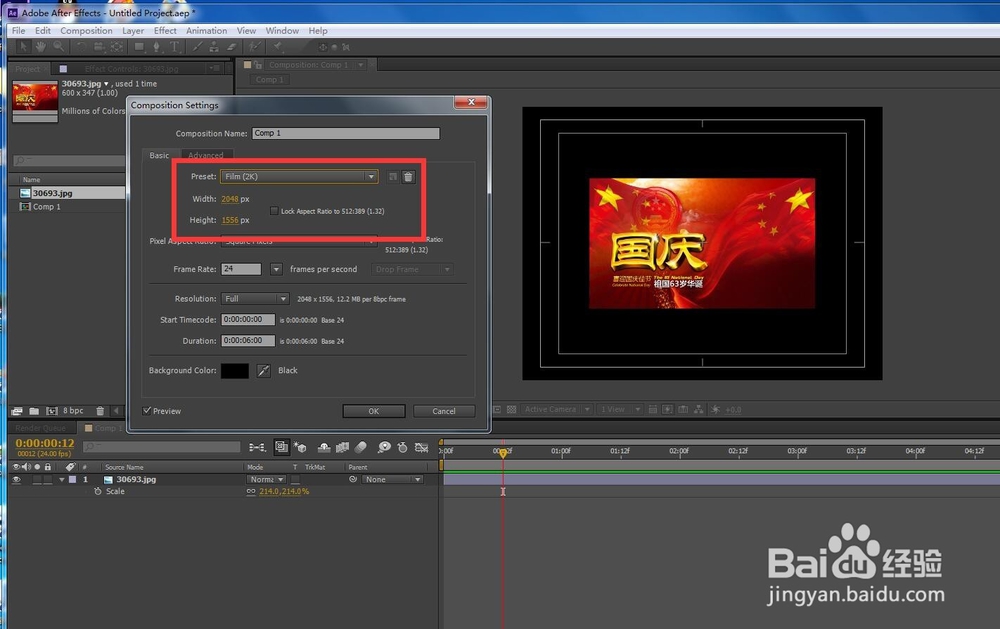Click the timeline current-time indicator marker
This screenshot has width=1000, height=629.
(x=503, y=452)
